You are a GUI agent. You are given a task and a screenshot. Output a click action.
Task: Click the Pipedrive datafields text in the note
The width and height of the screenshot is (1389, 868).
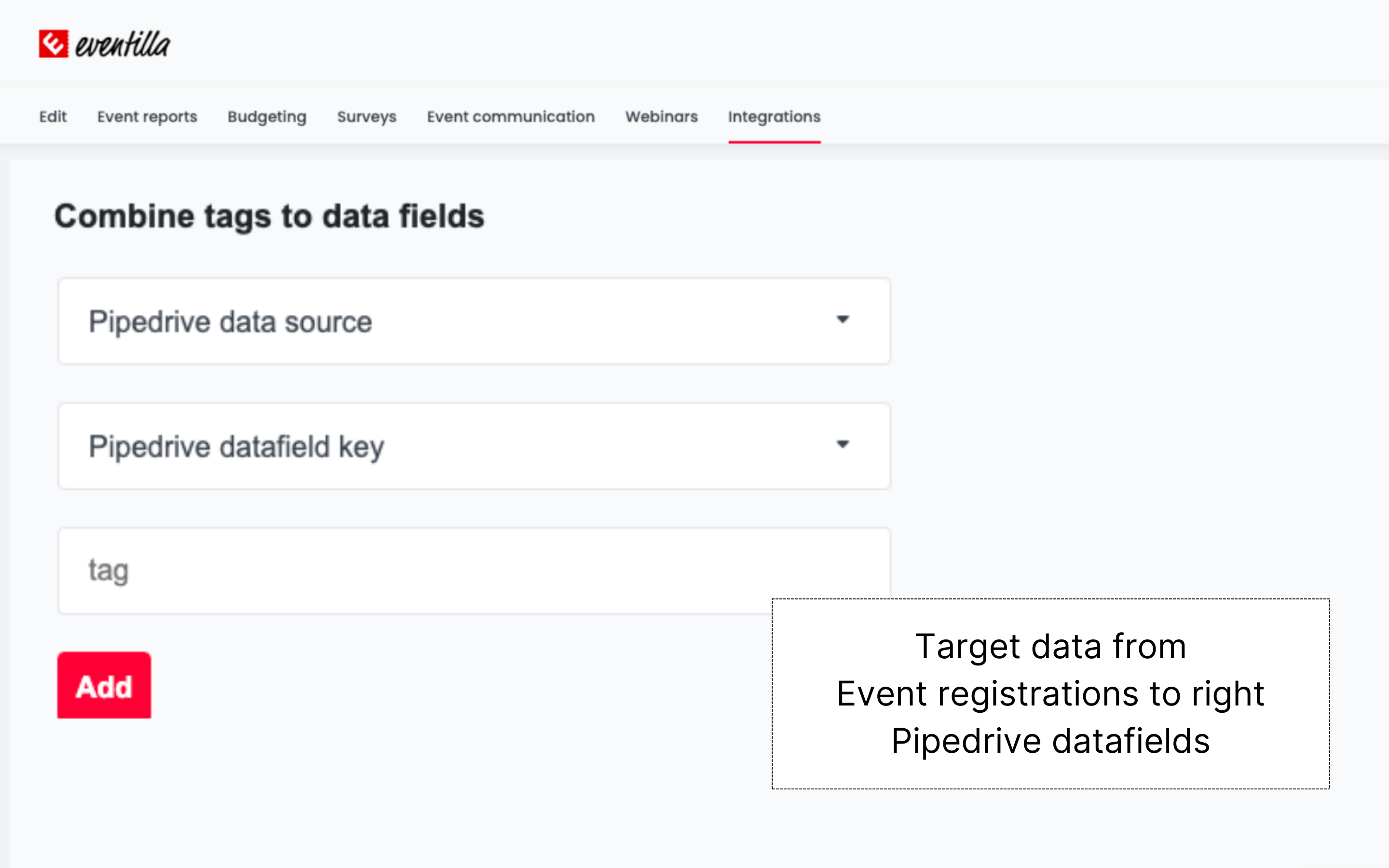pyautogui.click(x=1050, y=741)
